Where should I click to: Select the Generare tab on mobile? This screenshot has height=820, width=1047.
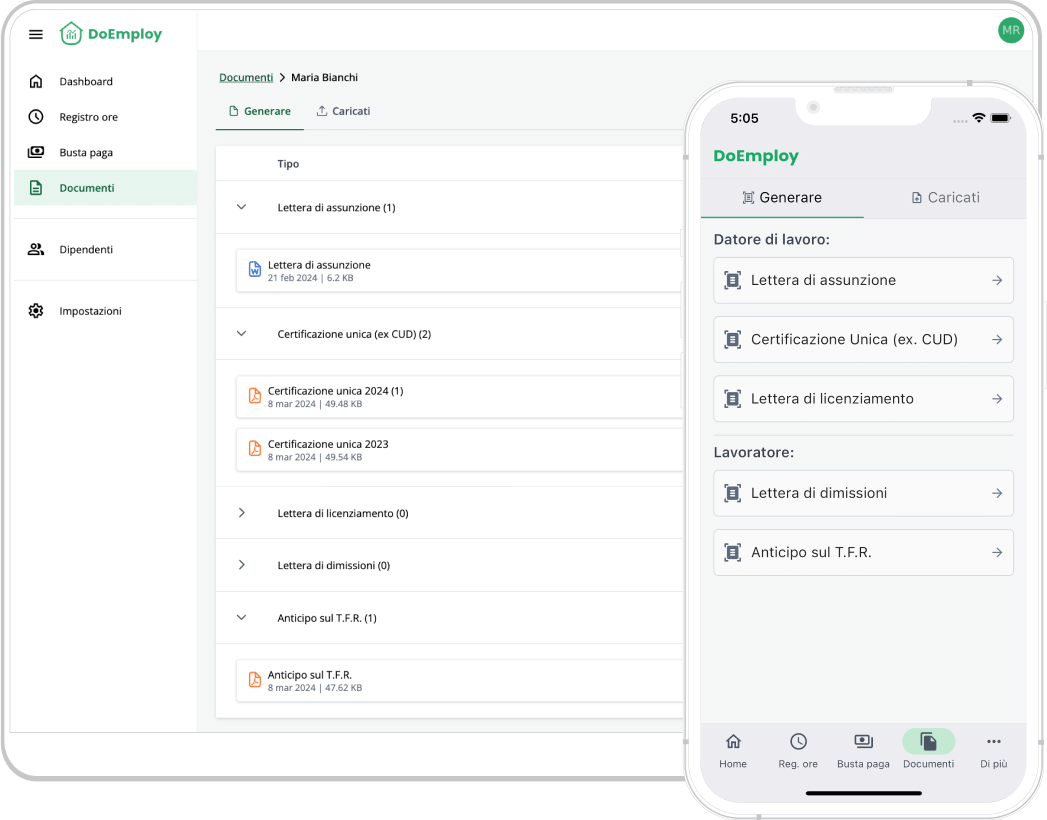coord(782,198)
